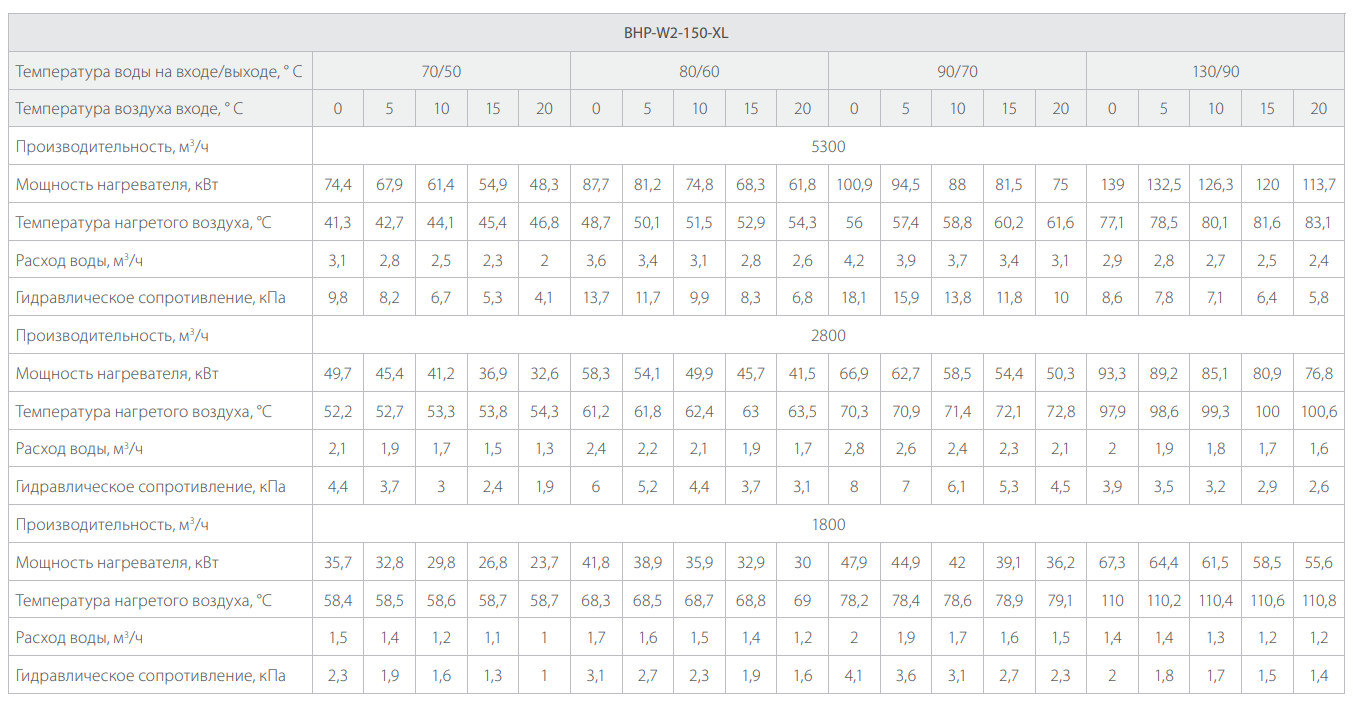The image size is (1353, 705).
Task: Click the heater power cell 113,7
Action: coord(1318,185)
